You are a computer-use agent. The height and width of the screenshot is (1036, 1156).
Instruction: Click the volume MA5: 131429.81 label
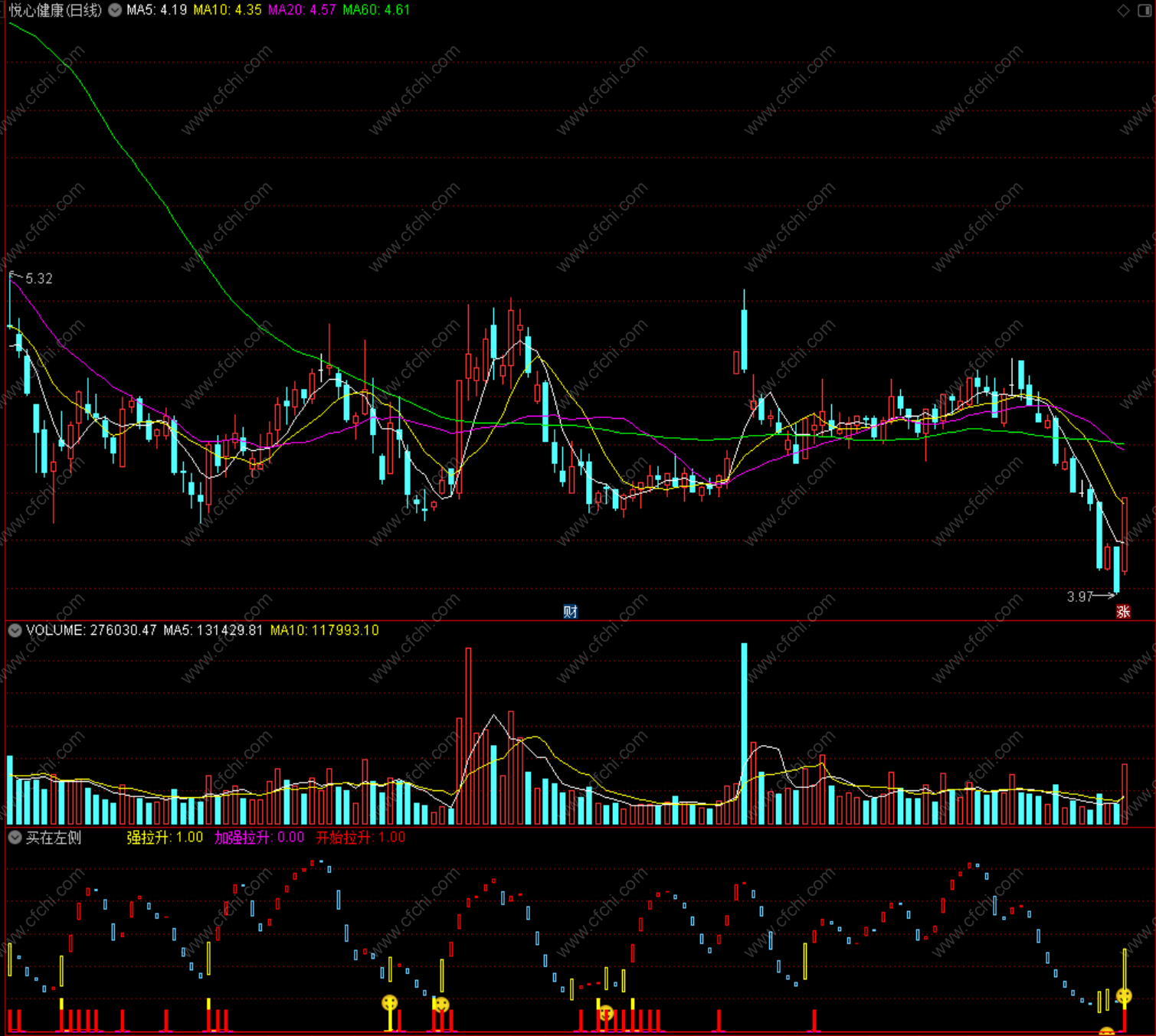tap(213, 630)
